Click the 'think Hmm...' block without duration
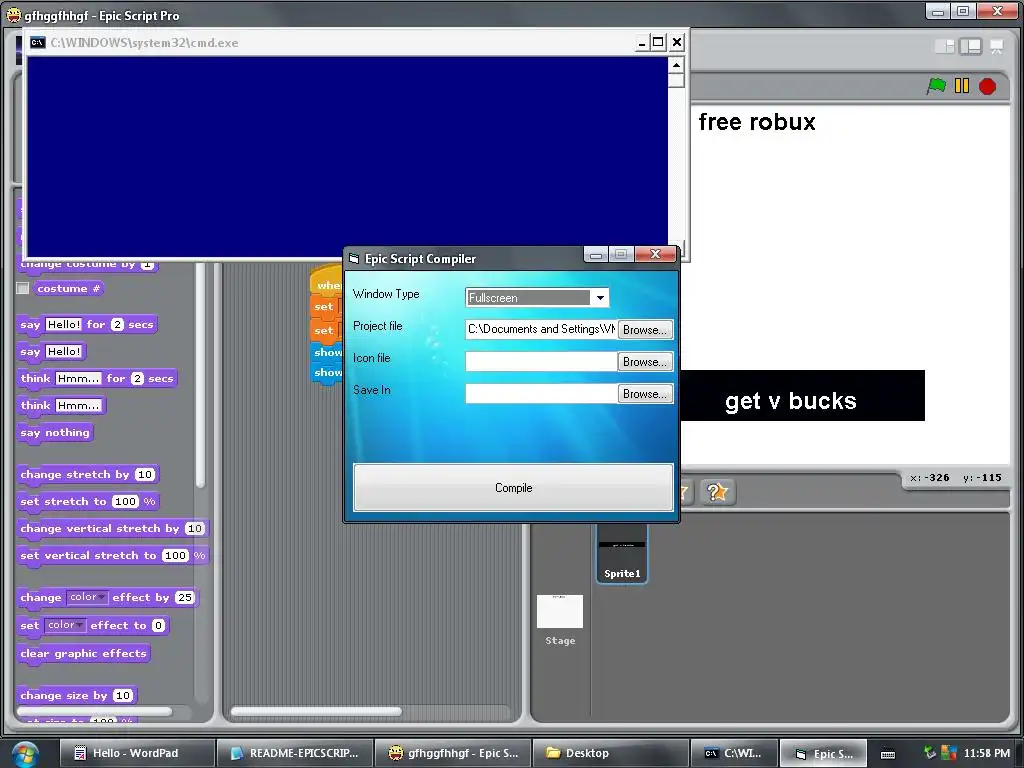 [61, 406]
